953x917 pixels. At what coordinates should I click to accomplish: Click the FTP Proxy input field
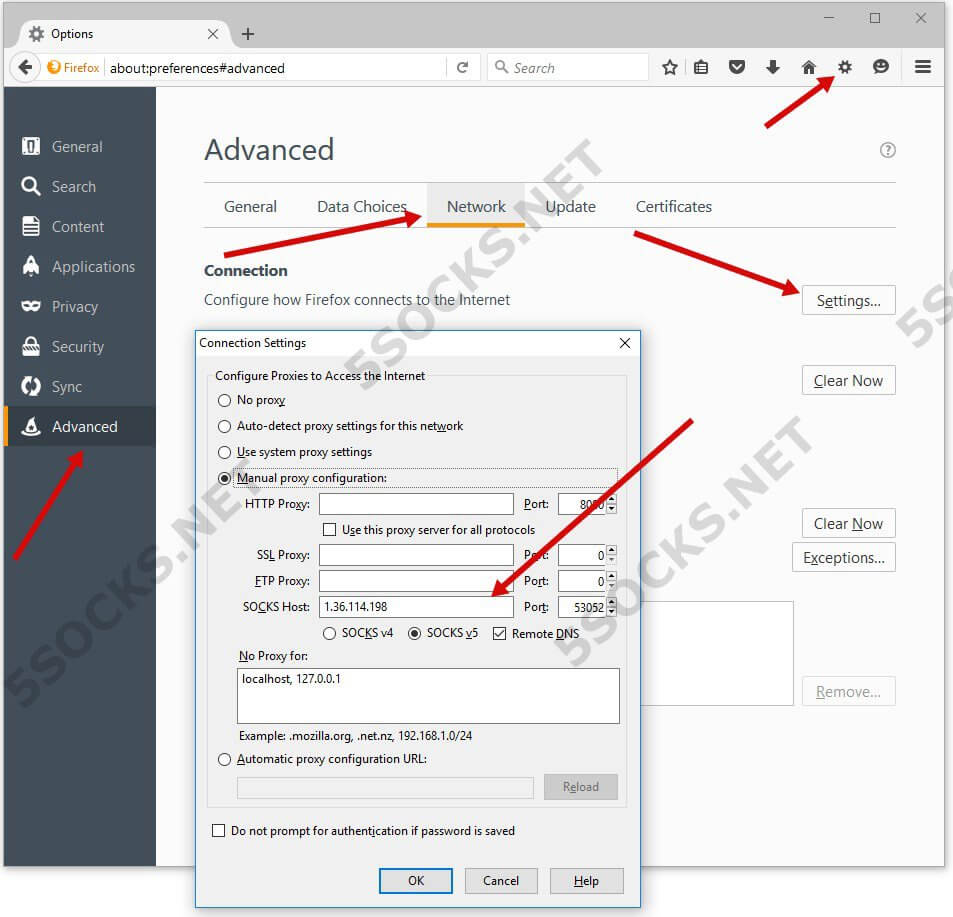click(x=416, y=581)
